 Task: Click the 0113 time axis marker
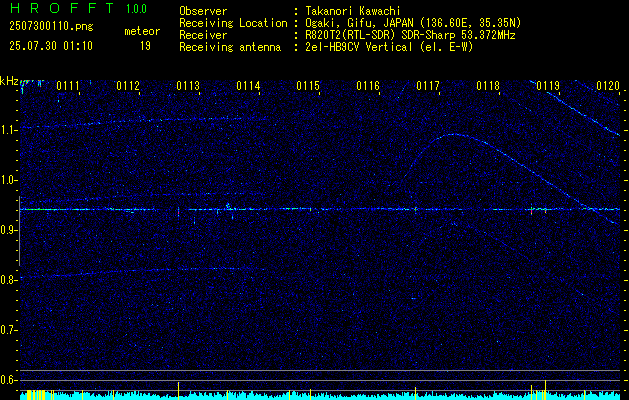click(188, 86)
